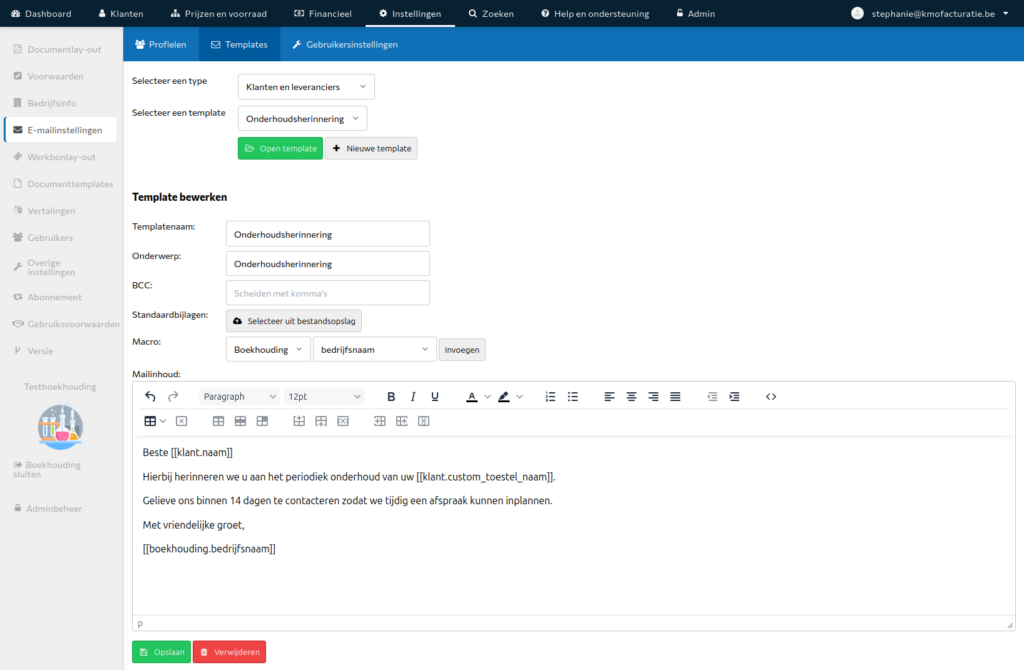Viewport: 1024px width, 670px height.
Task: Open the Onderhoudsherinnering template dropdown
Action: click(x=302, y=119)
